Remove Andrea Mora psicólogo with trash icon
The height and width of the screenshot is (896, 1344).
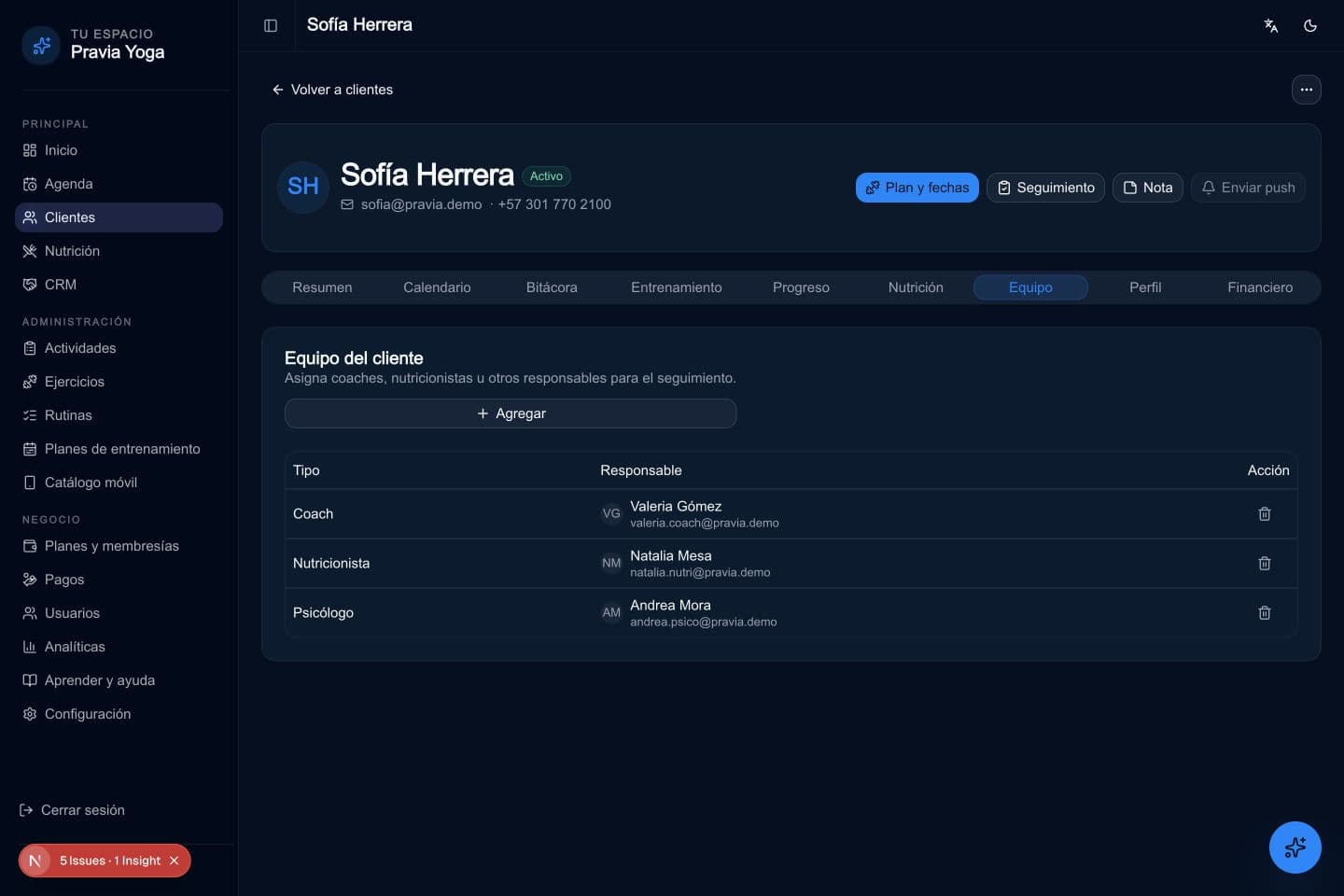coord(1264,613)
